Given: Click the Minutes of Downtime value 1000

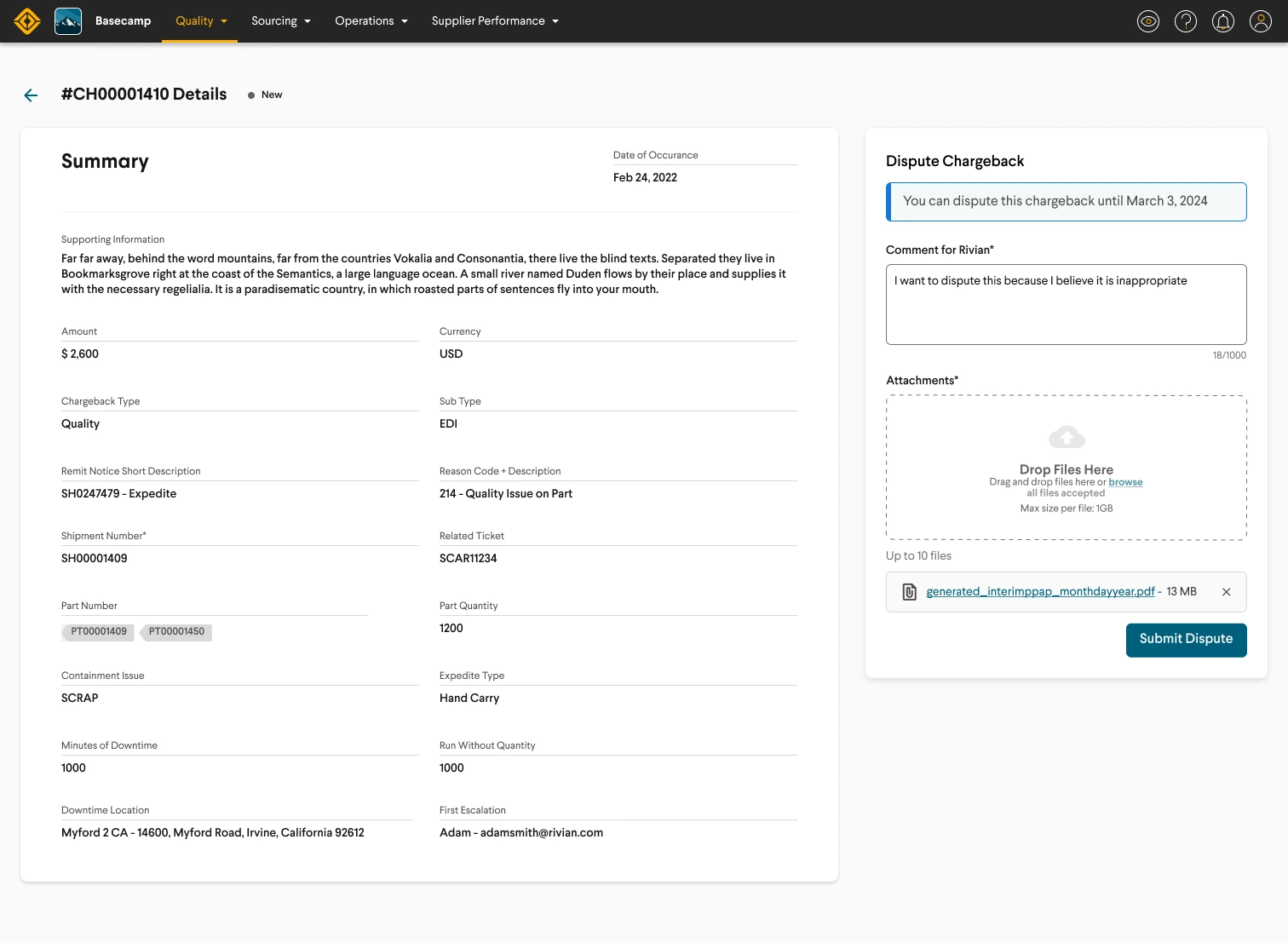Looking at the screenshot, I should [x=73, y=768].
